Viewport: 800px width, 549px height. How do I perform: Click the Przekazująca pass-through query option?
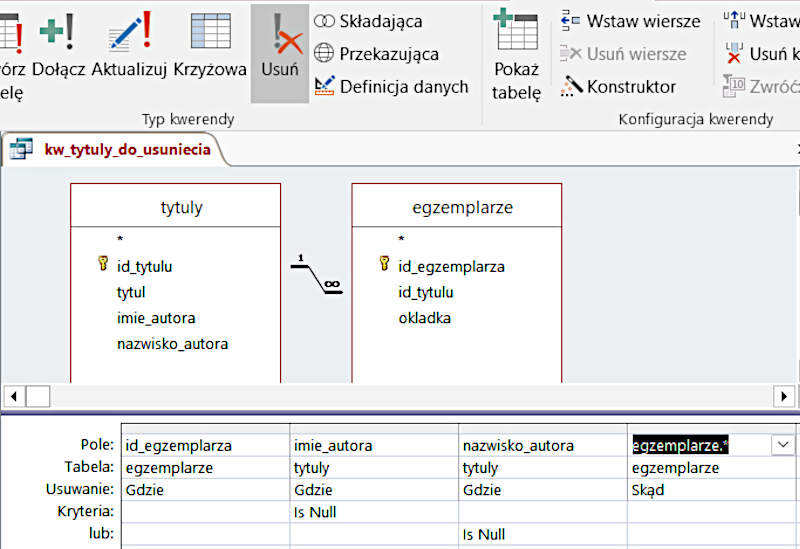click(x=377, y=54)
